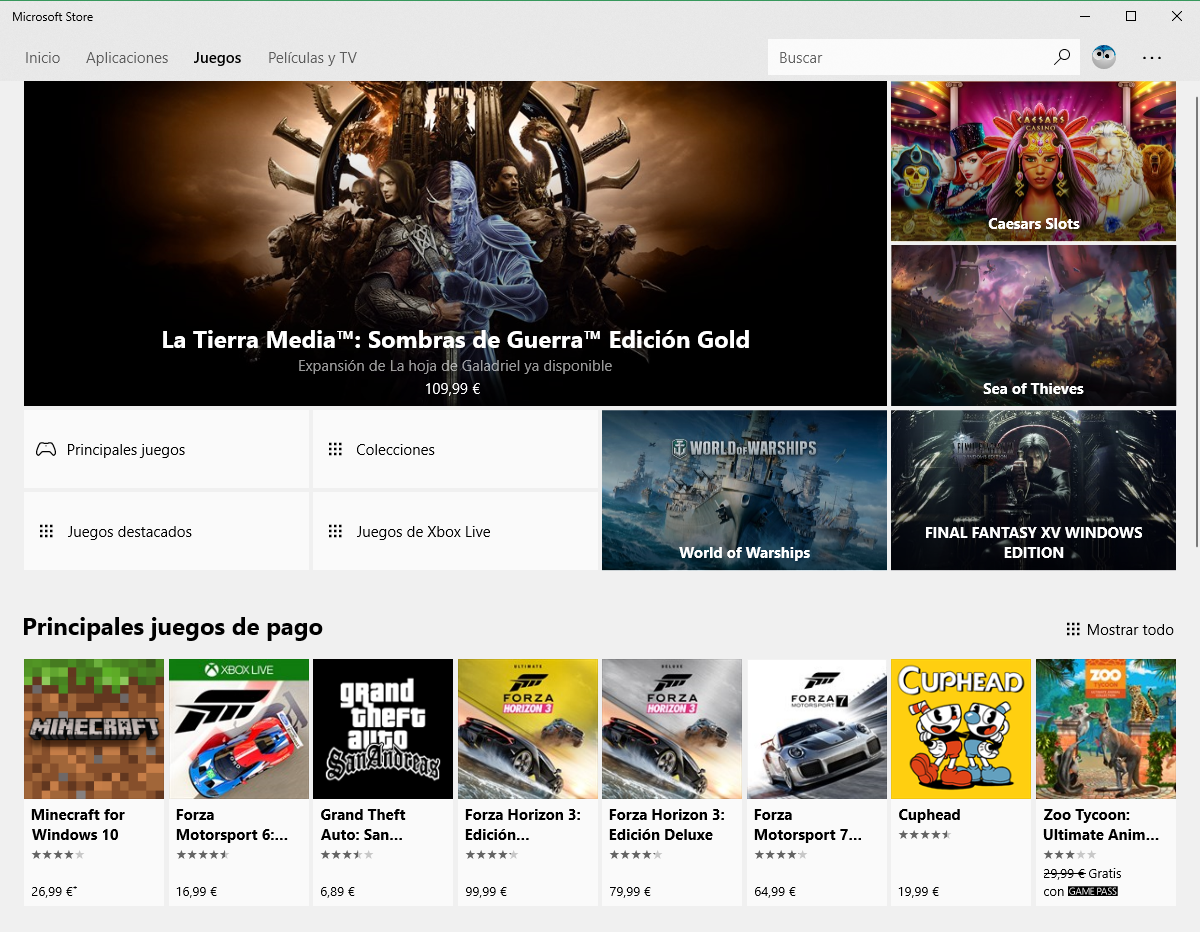Click the Zoo Tycoon cover art
Viewport: 1200px width, 932px height.
(x=1106, y=729)
